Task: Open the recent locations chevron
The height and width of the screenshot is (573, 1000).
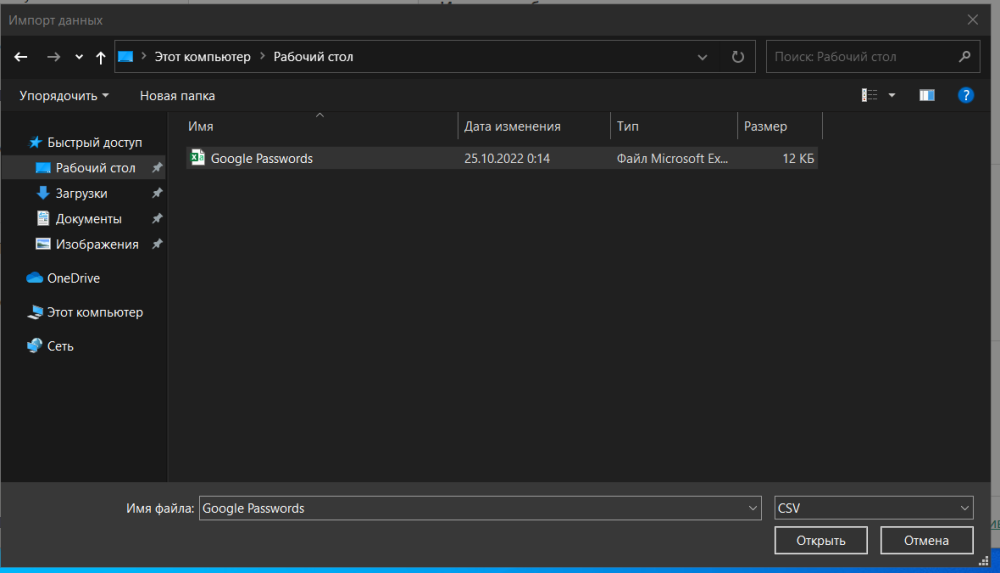Action: pos(78,57)
